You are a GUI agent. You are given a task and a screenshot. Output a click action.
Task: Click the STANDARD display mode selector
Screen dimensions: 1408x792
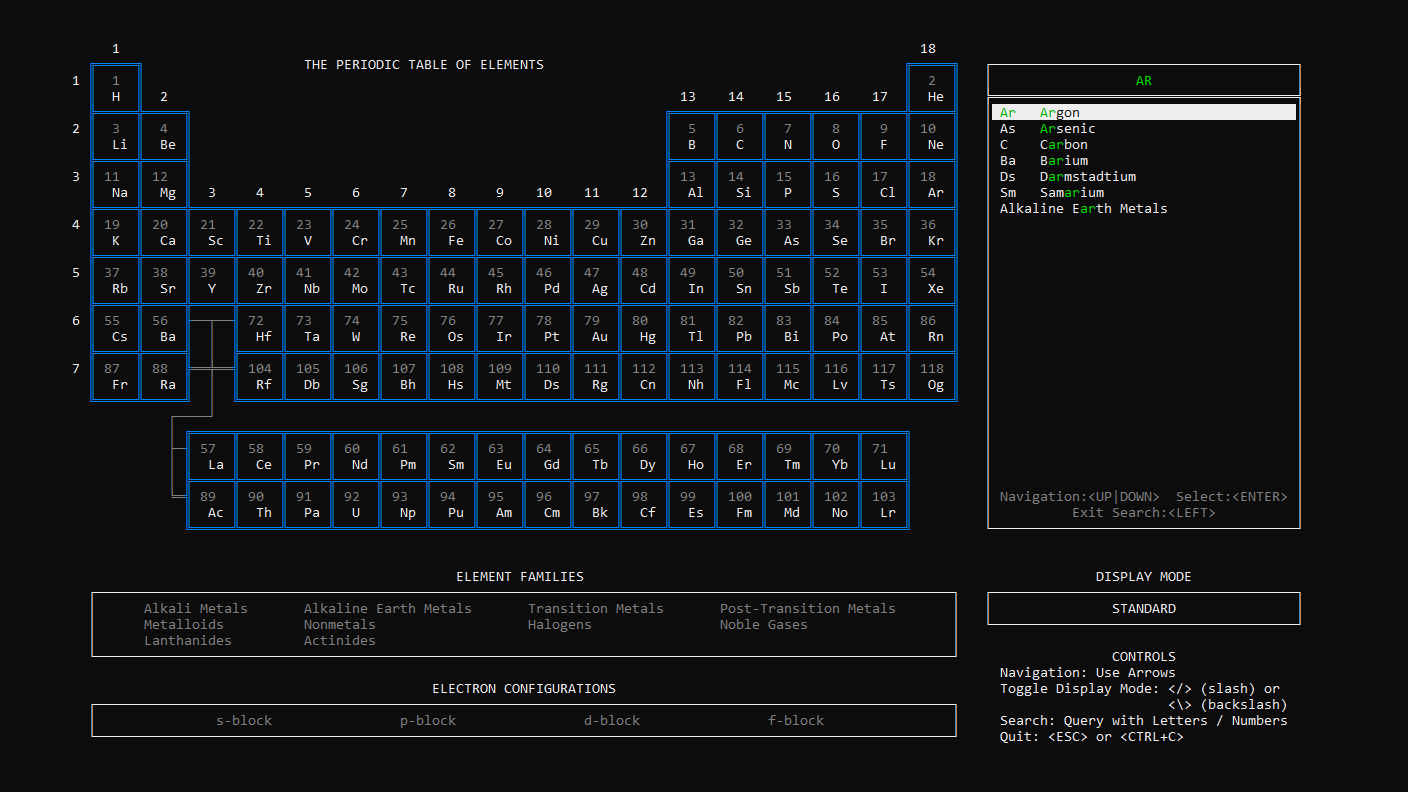(x=1143, y=608)
